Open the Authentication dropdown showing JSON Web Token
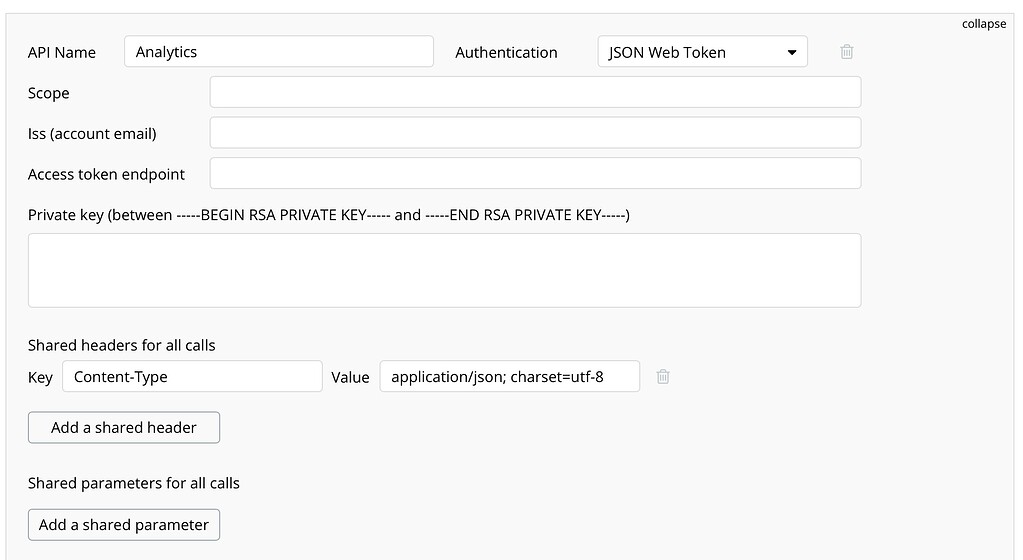This screenshot has height=560, width=1023. click(x=702, y=52)
